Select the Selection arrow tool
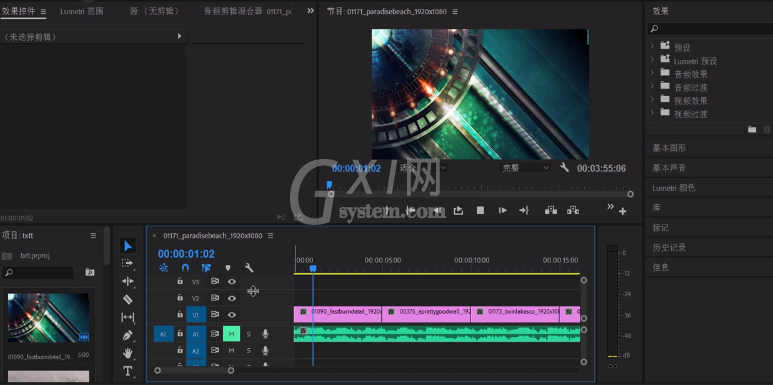The height and width of the screenshot is (385, 773). pos(128,245)
